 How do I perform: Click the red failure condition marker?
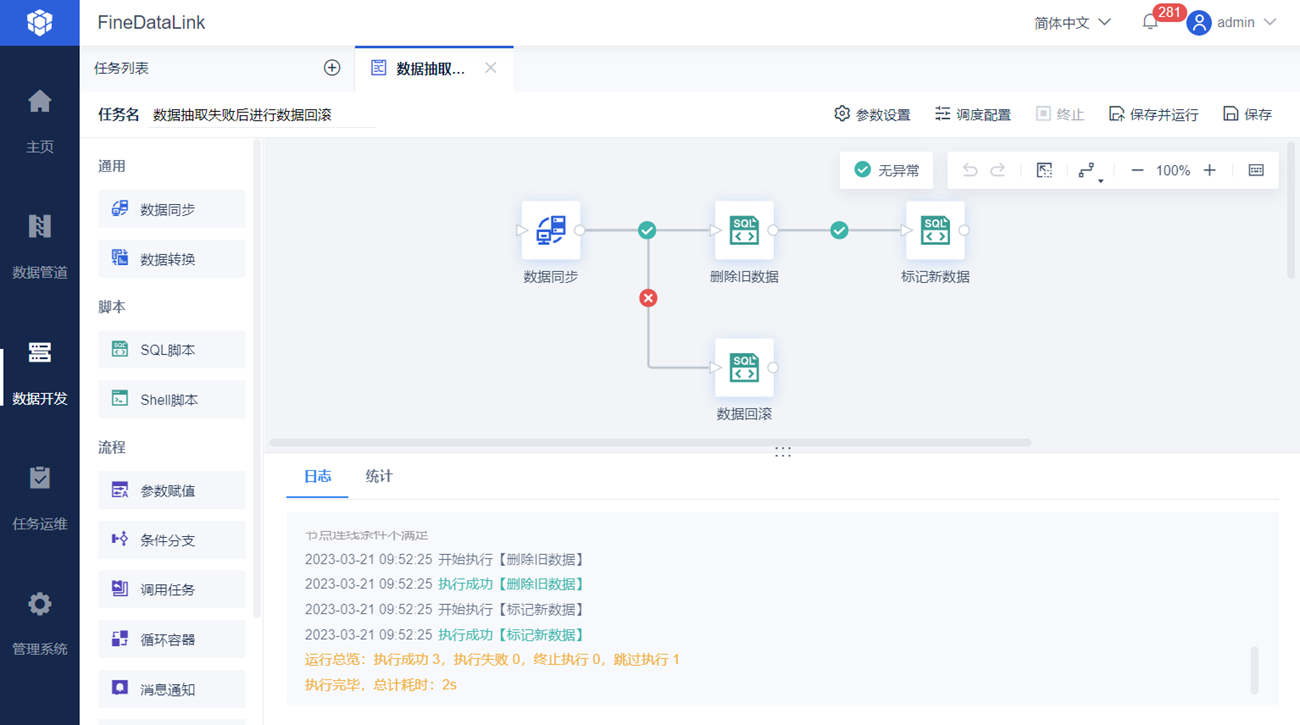pyautogui.click(x=648, y=298)
